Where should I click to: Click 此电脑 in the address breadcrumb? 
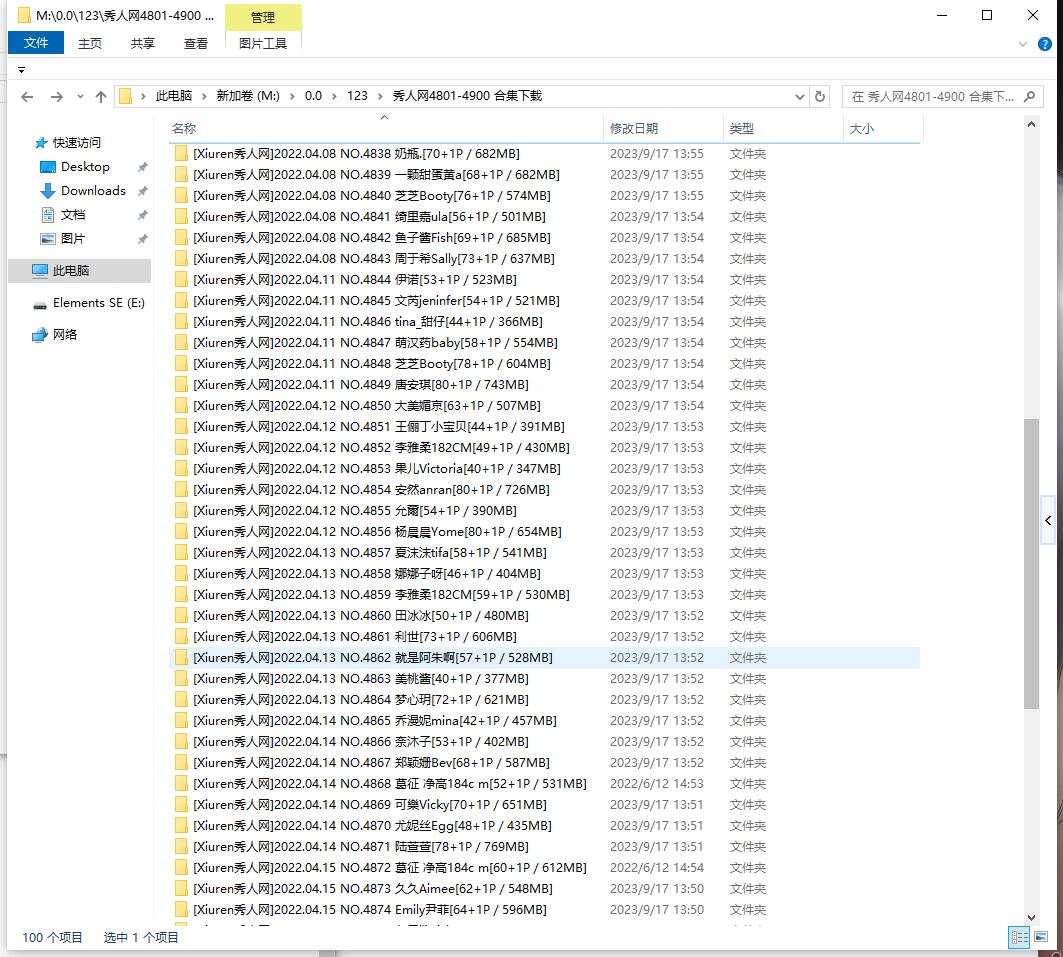[174, 96]
